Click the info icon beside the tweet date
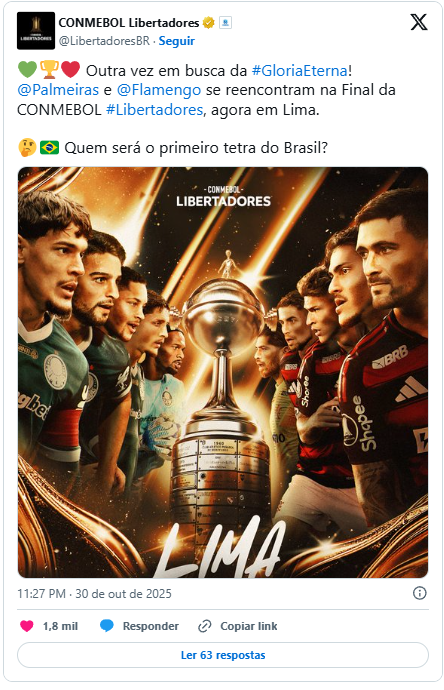Screen dimensions: 444x690 [419, 593]
